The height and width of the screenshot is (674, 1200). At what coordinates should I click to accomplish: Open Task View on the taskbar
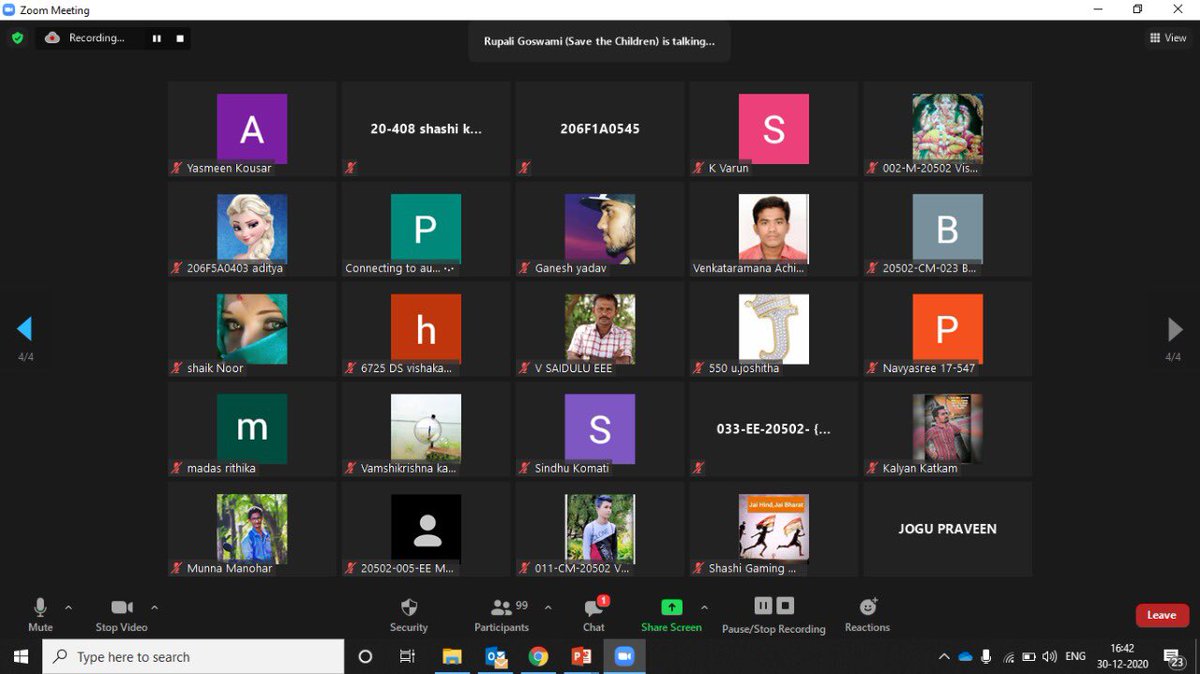coord(407,657)
